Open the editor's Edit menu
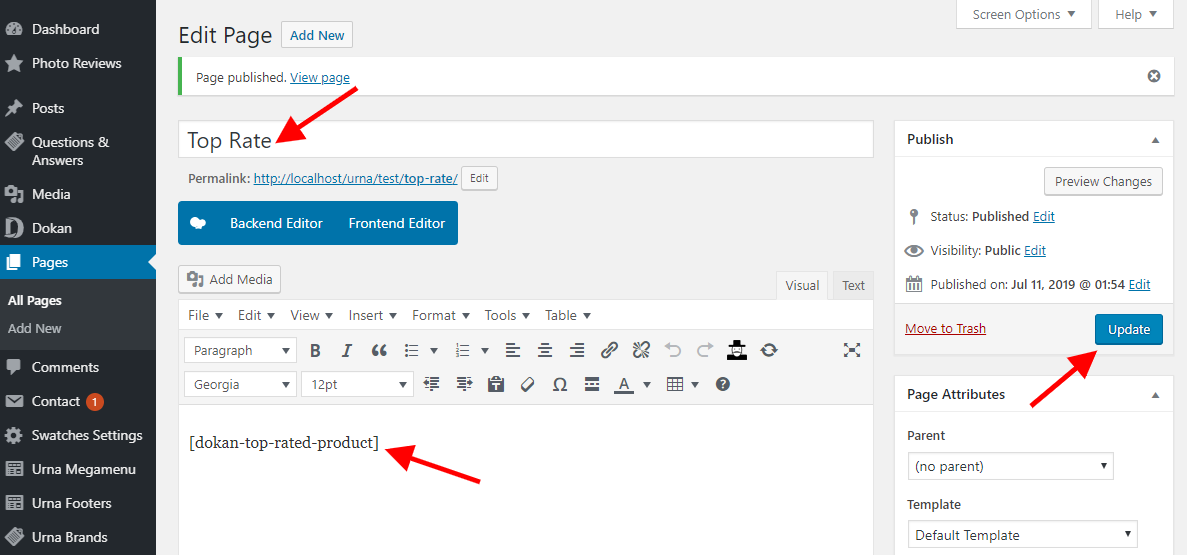Screen dimensions: 1187x555 point(256,315)
